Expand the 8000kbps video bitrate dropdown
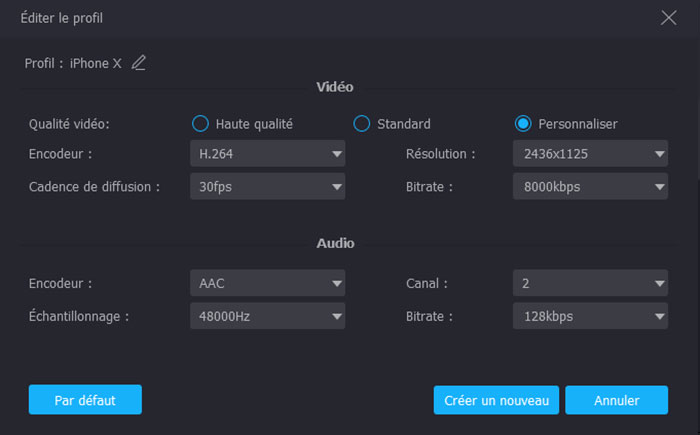700x435 pixels. 590,186
